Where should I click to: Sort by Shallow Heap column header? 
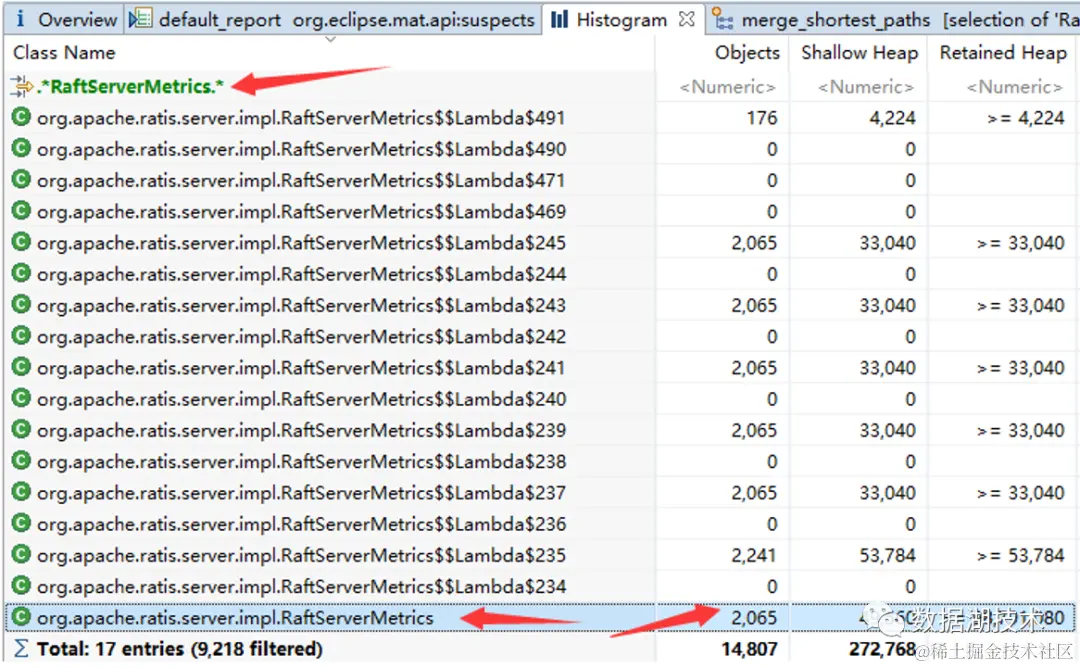pos(859,52)
